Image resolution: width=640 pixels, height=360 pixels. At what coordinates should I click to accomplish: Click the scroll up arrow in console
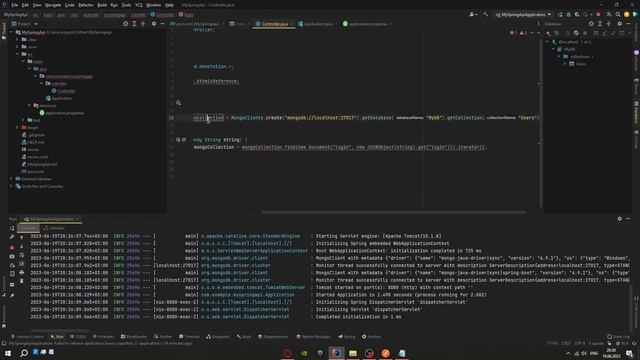coord(22,238)
